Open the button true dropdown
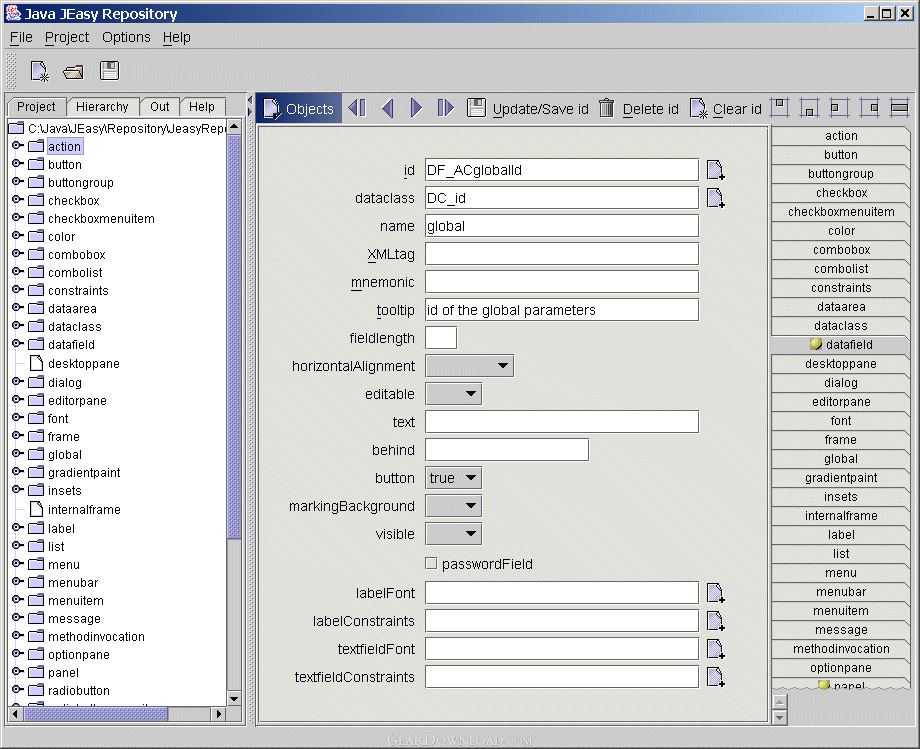 tap(454, 478)
